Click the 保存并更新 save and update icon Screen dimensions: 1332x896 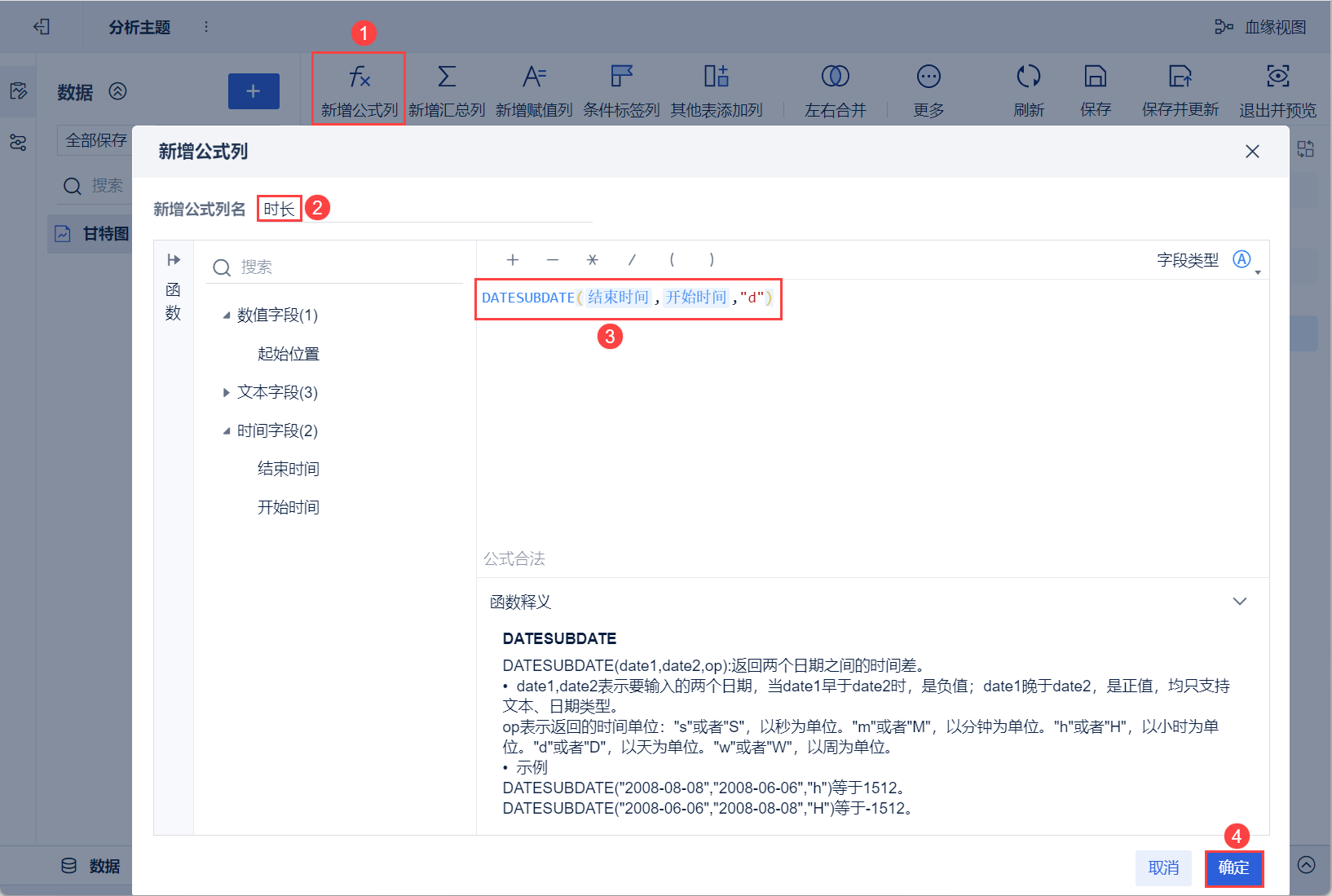pos(1180,88)
